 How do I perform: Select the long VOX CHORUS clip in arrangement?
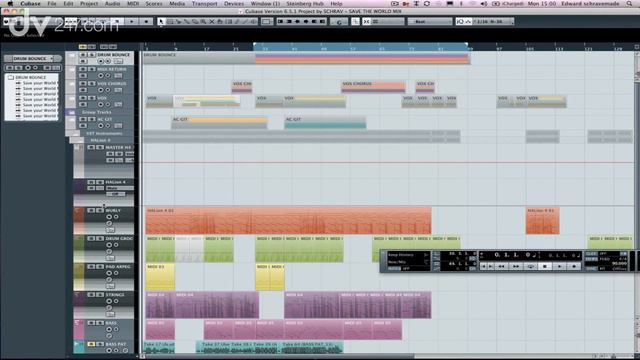pyautogui.click(x=373, y=87)
